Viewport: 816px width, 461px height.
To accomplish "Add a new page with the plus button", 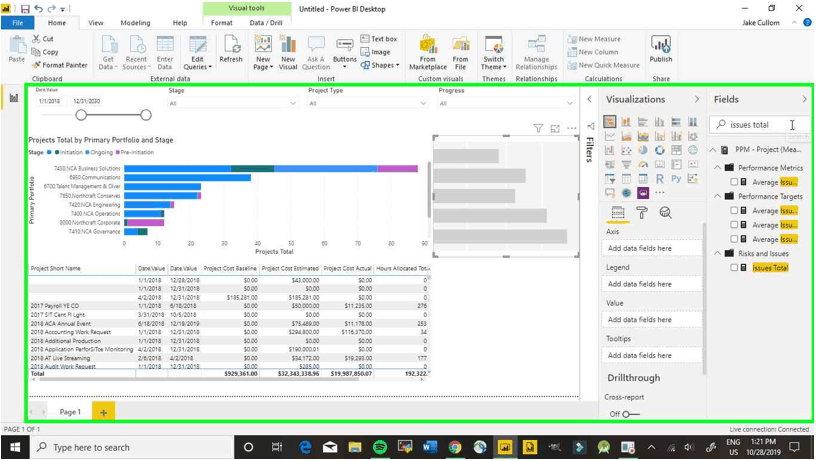I will coord(103,412).
